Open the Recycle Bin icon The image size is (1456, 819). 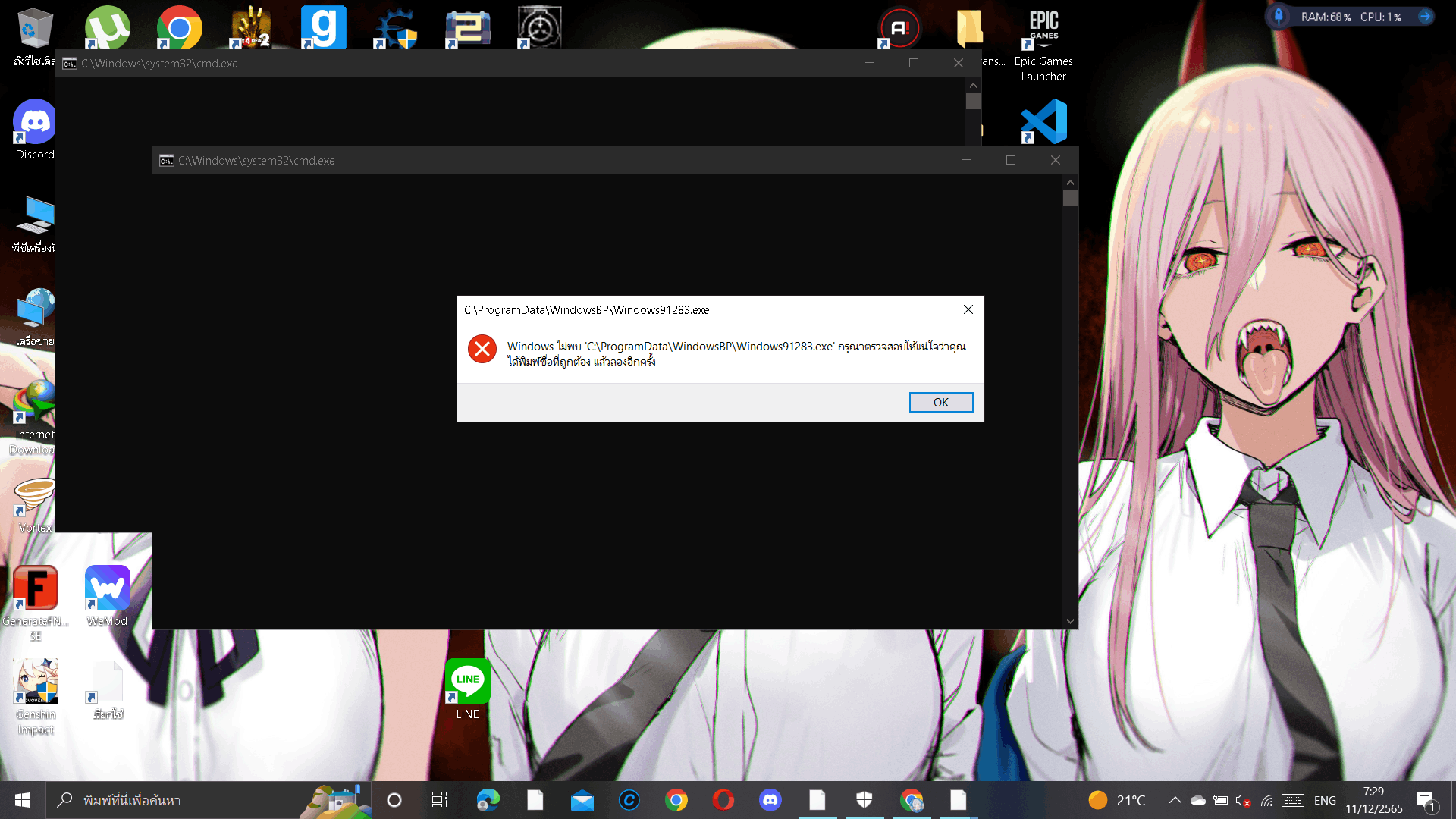pyautogui.click(x=34, y=27)
